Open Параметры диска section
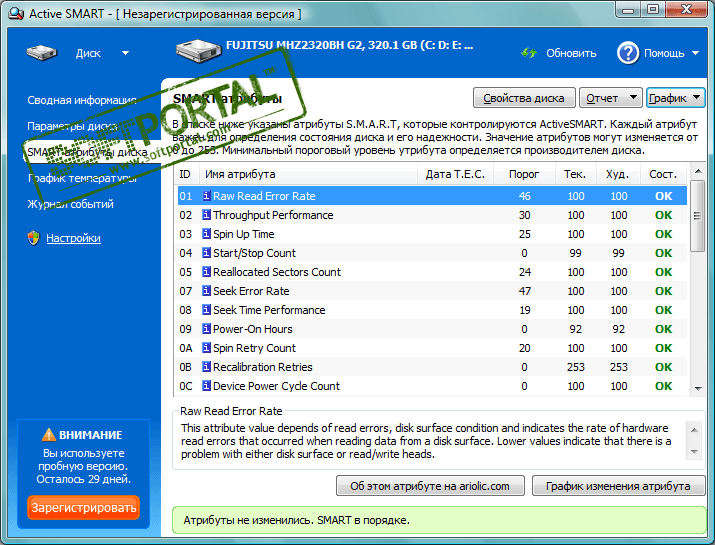The image size is (715, 545). [x=72, y=126]
